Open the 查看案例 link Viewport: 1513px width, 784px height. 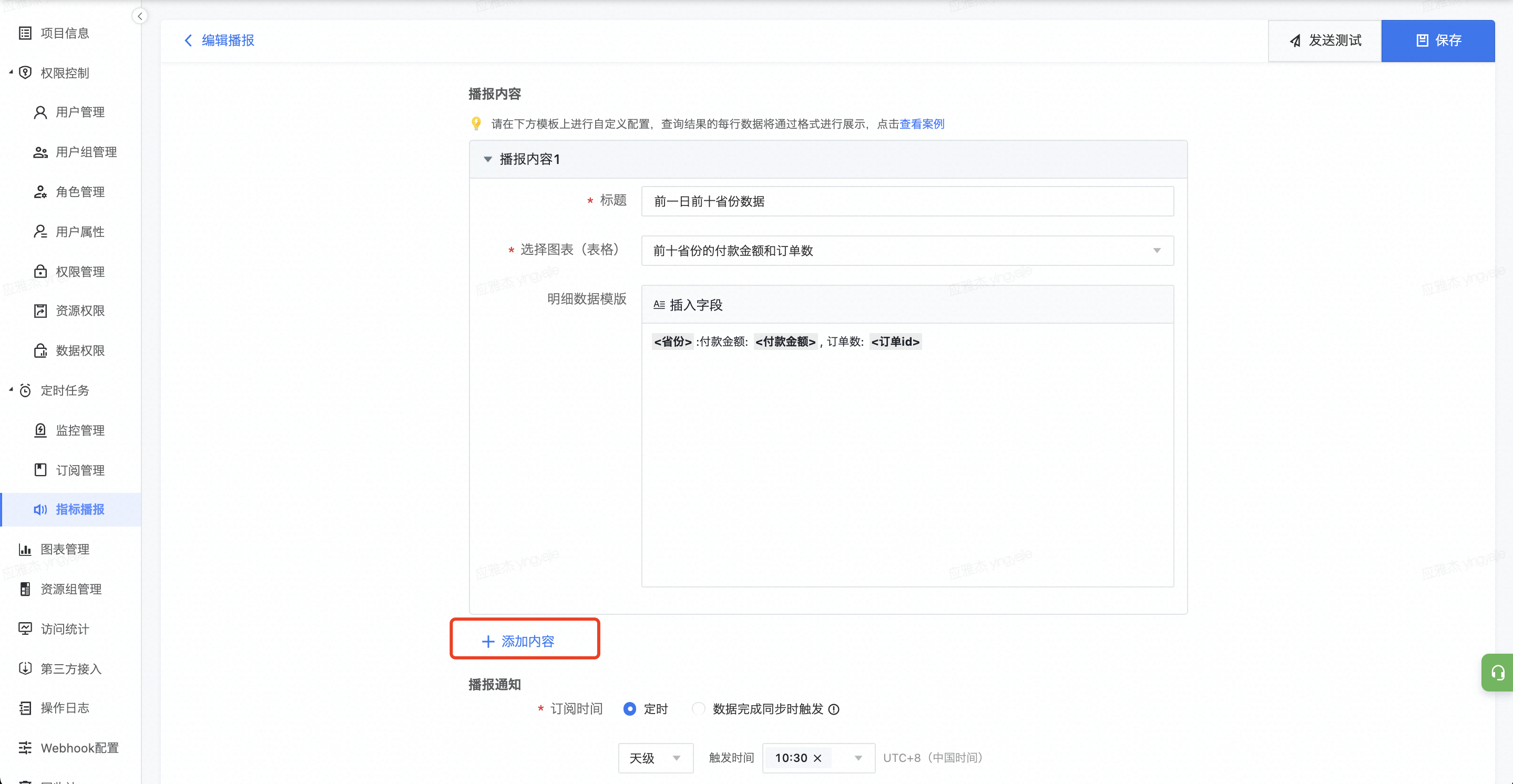point(922,124)
